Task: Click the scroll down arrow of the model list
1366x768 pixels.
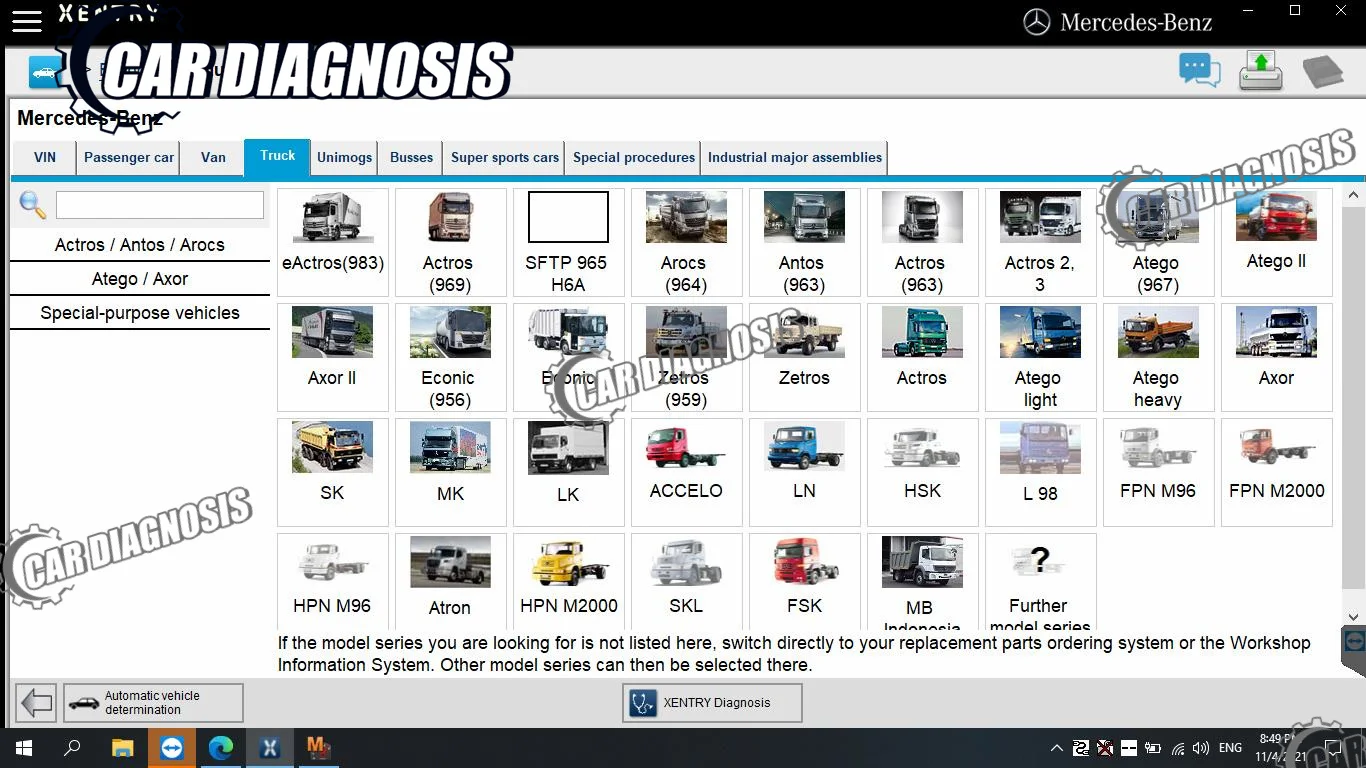Action: coord(1355,617)
